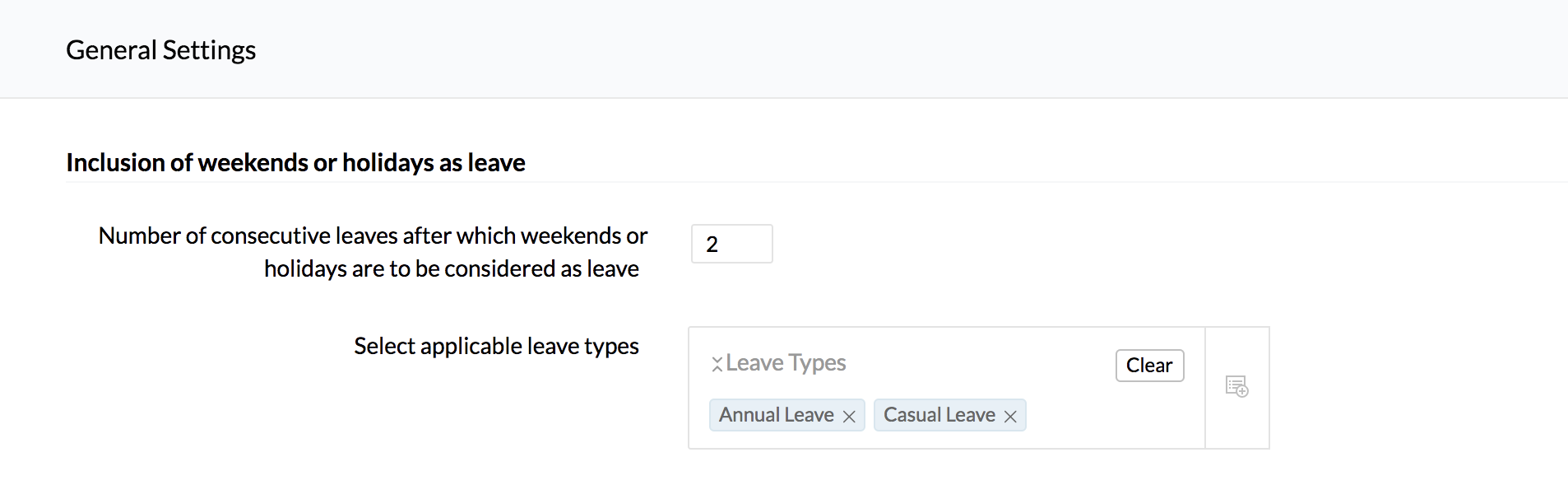1568x499 pixels.
Task: Select the Casual Leave tag label
Action: 939,415
